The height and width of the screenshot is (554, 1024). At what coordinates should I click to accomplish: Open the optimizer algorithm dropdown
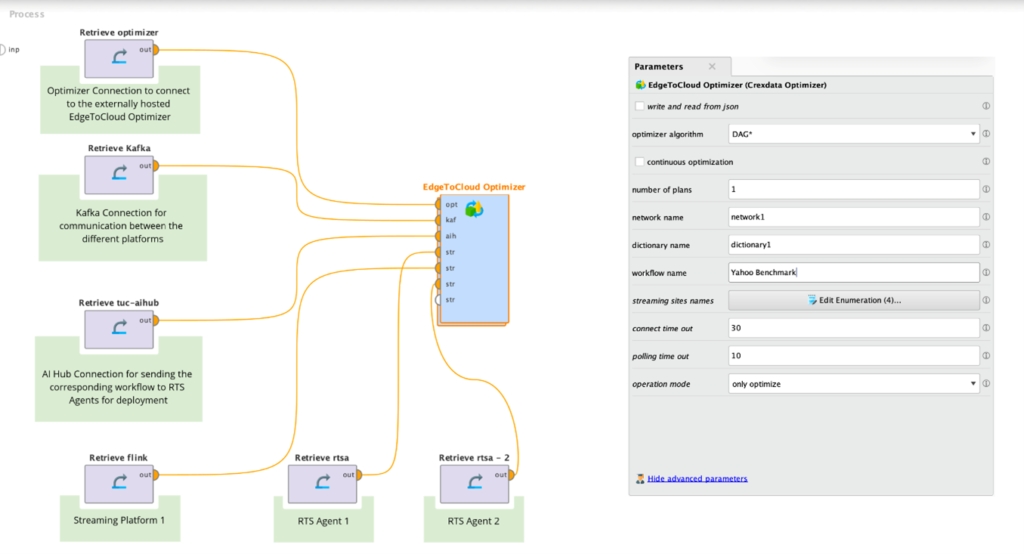click(853, 134)
